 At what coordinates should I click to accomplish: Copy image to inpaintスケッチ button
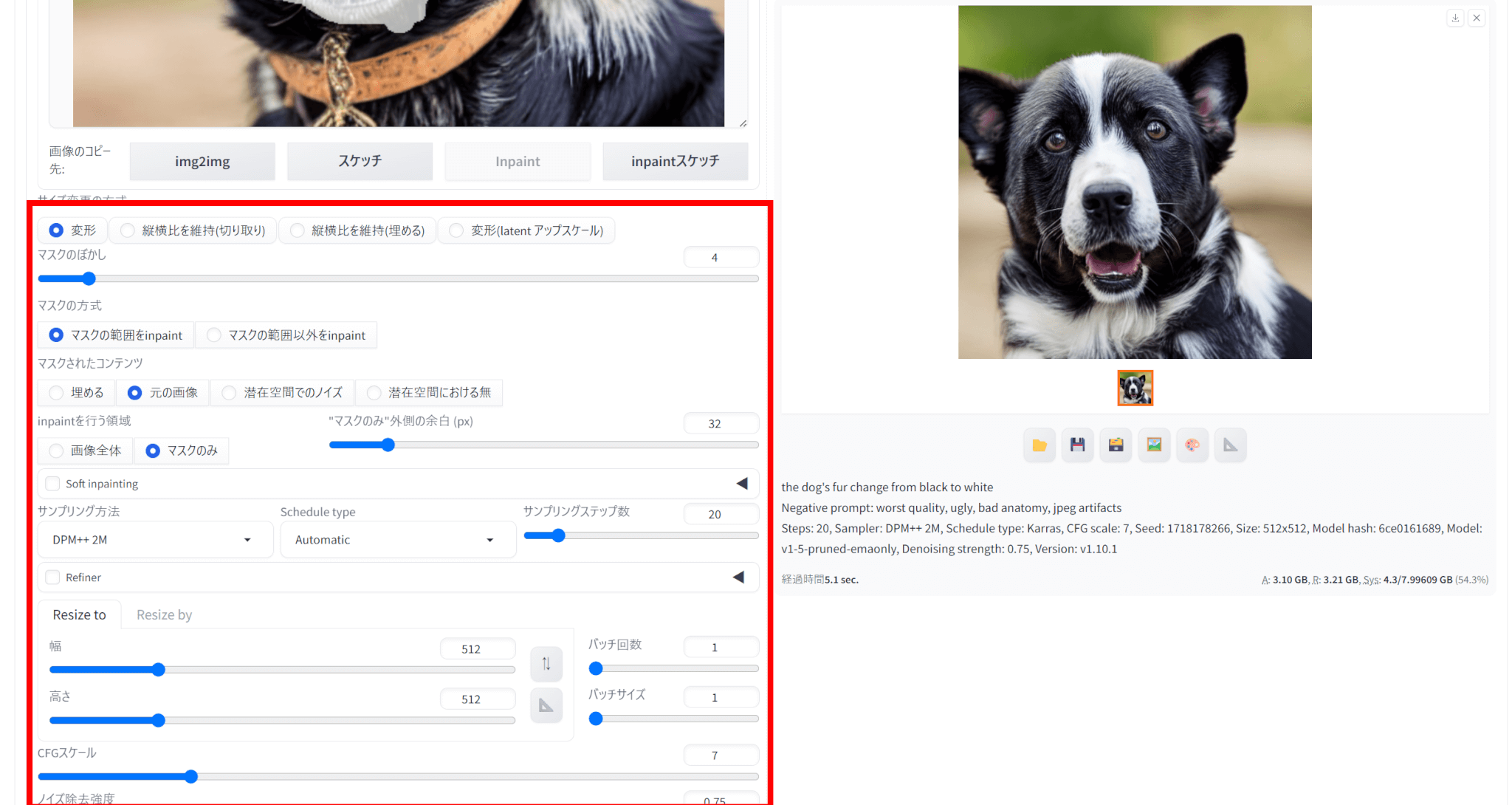(x=676, y=162)
